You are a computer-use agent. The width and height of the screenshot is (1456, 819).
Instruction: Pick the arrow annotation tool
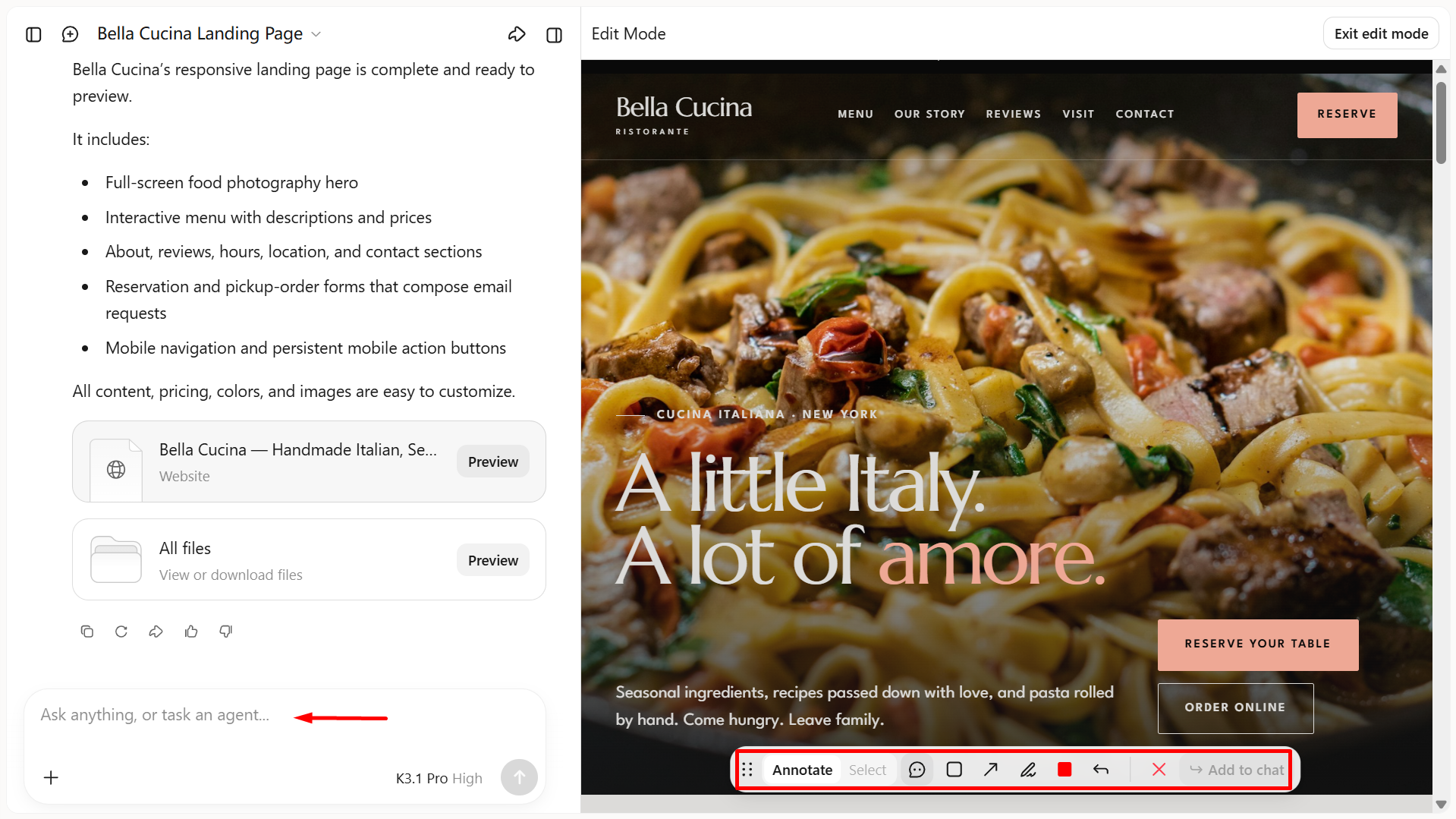(x=991, y=770)
